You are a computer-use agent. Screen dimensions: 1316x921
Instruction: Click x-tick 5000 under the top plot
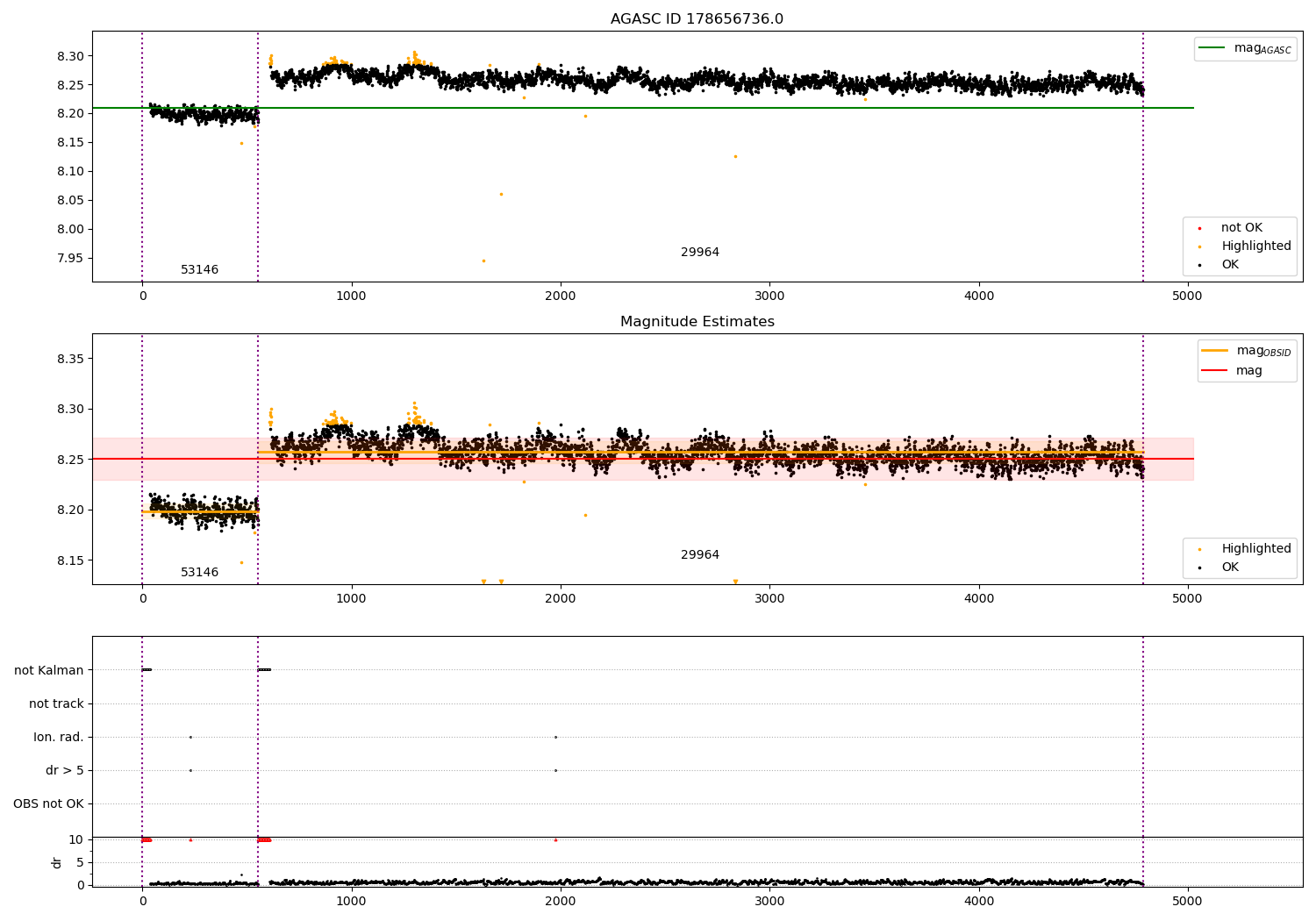tap(1187, 296)
